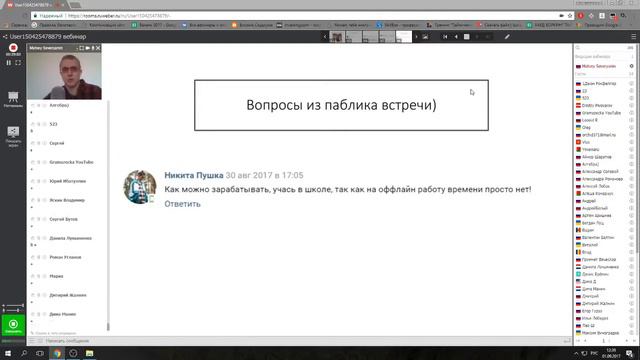Viewport: 640px width, 360px height.
Task: Click Никита Пушка avatar image
Action: [x=140, y=187]
